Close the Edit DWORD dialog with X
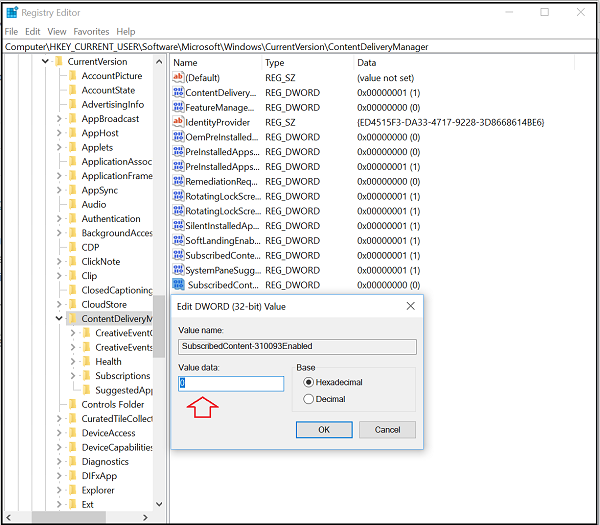Screen dimensions: 600x525 click(411, 306)
